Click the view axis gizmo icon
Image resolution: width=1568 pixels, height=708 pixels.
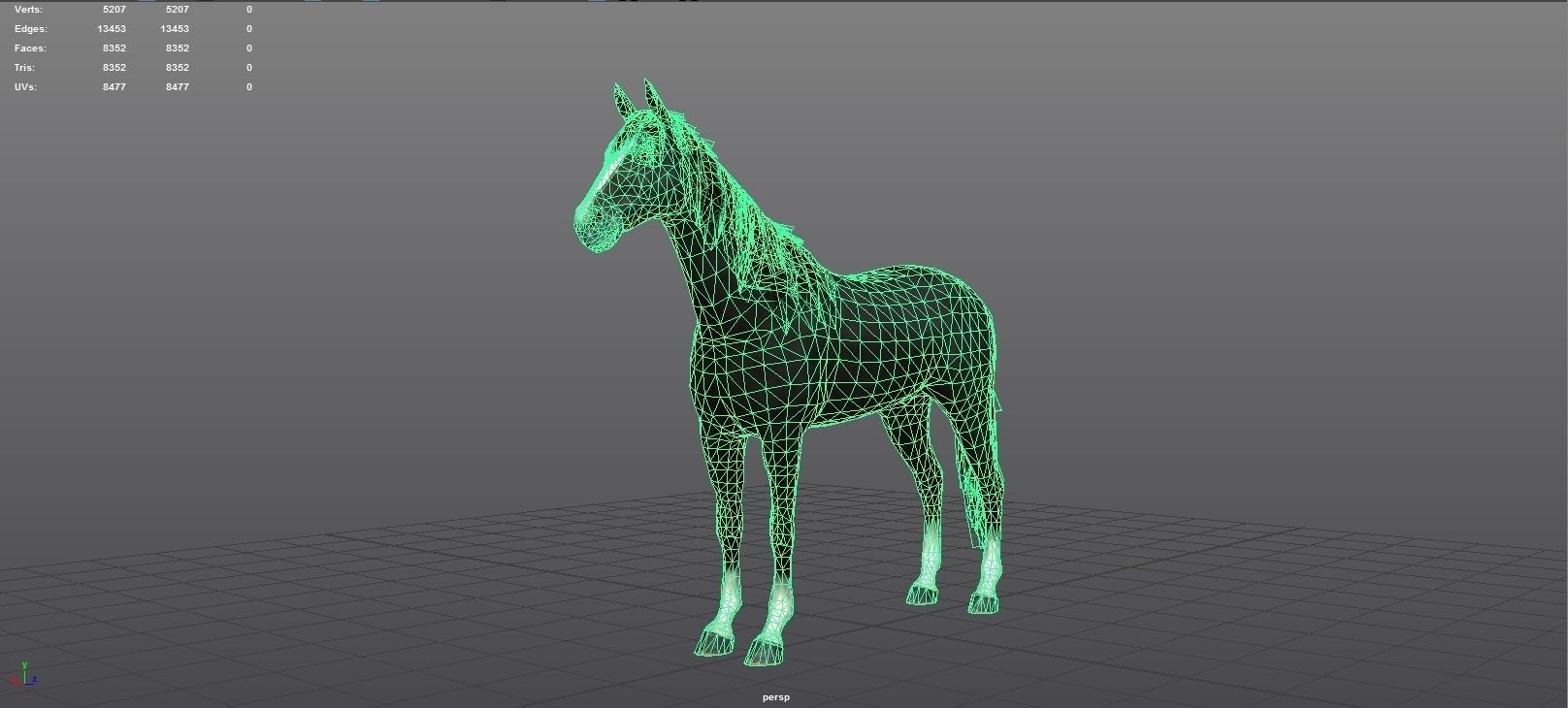pos(23,675)
